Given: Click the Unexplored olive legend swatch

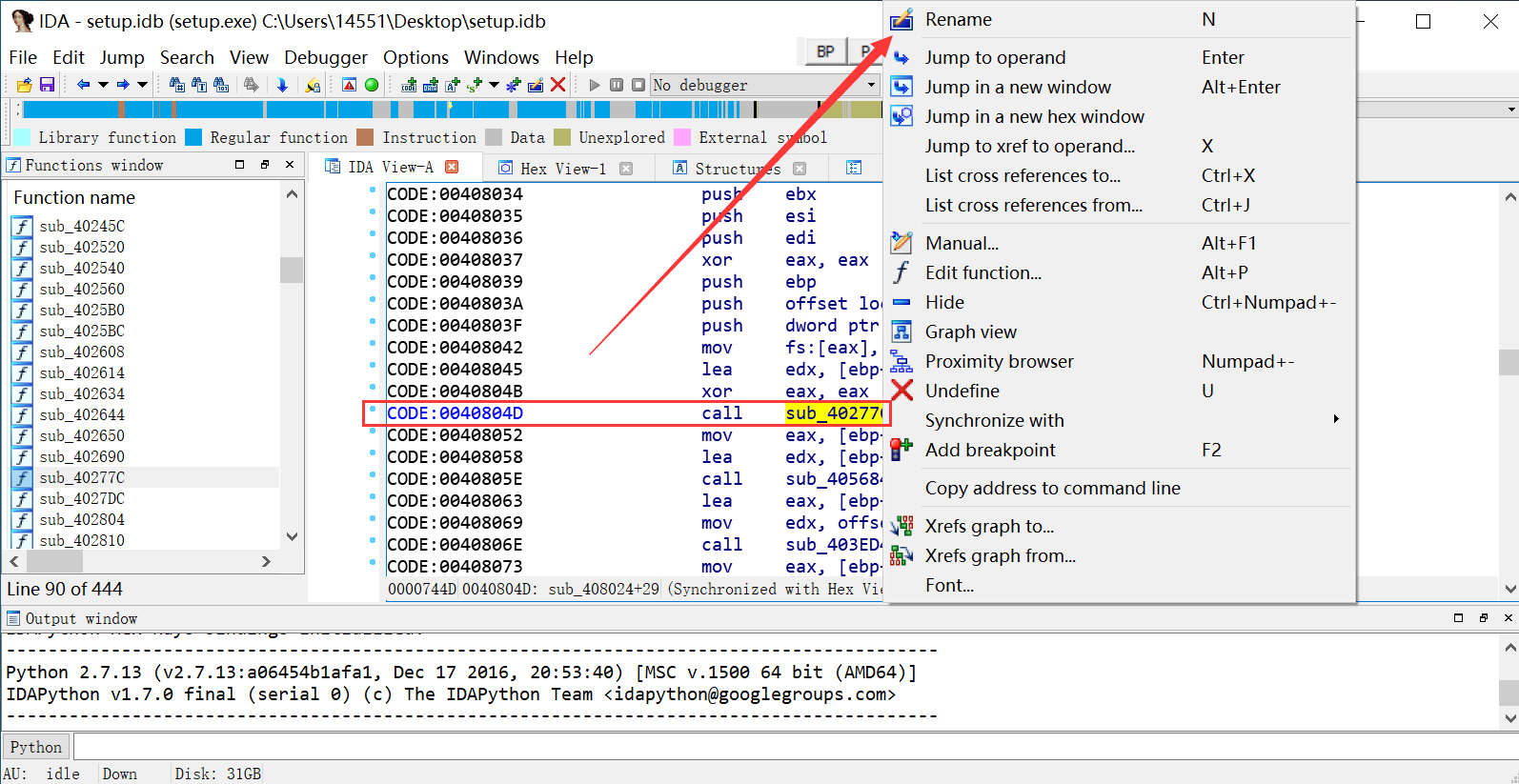Looking at the screenshot, I should coord(562,137).
